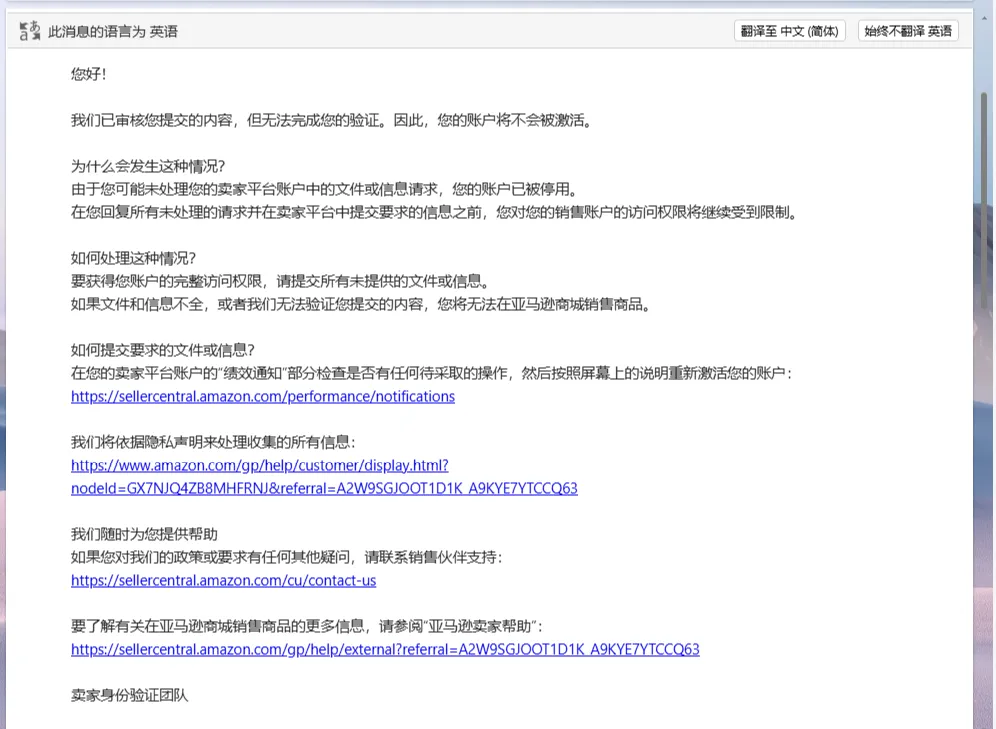Click the line starting 由于您可能未处理您的卖家平台账户
The width and height of the screenshot is (996, 729).
[x=325, y=189]
